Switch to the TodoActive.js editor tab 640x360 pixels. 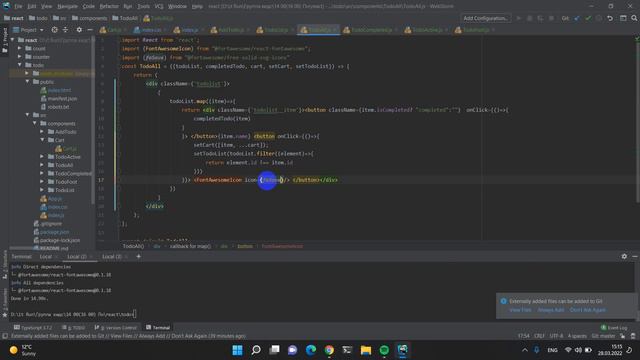427,30
